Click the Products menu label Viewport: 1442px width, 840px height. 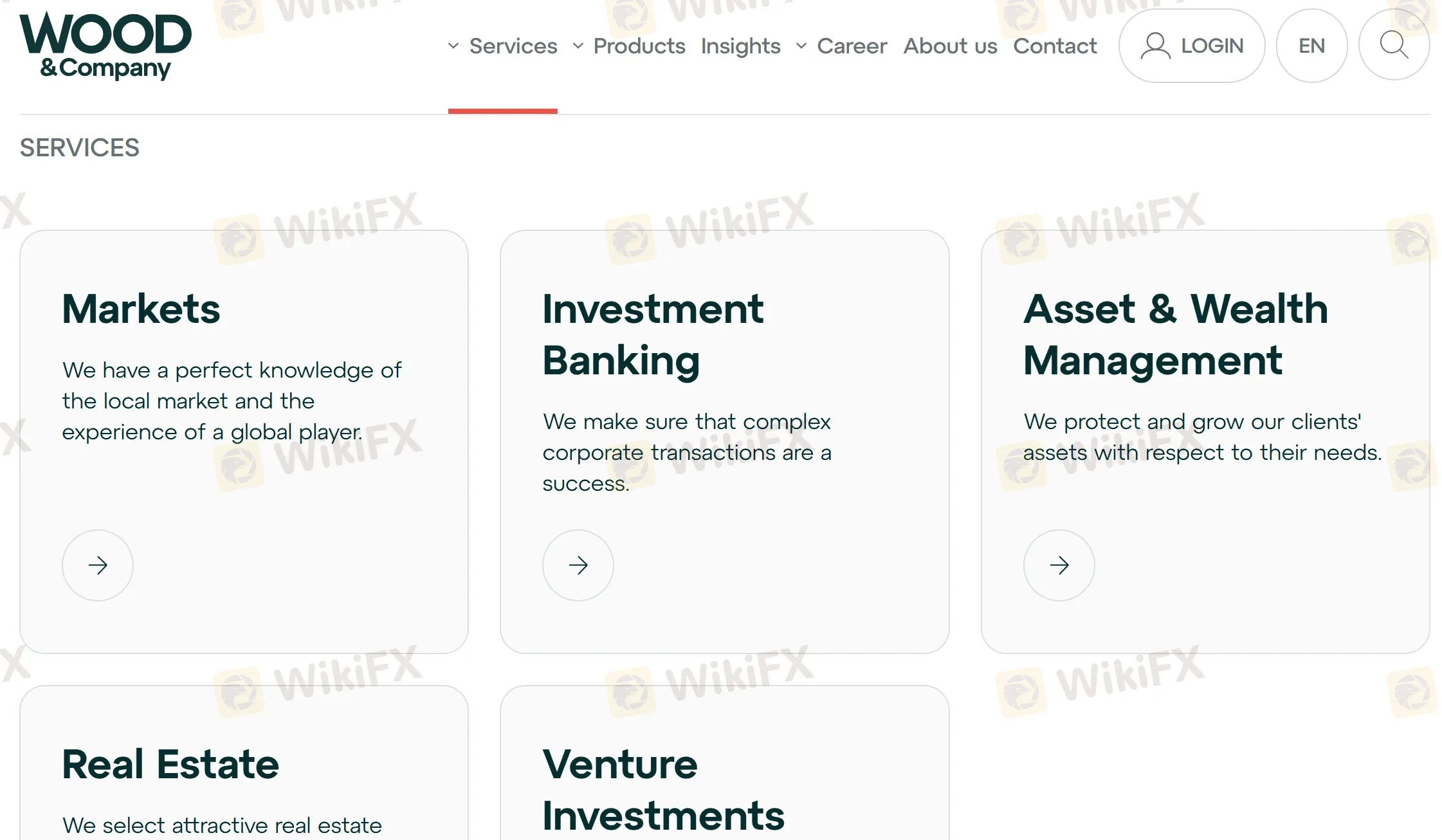pos(639,46)
